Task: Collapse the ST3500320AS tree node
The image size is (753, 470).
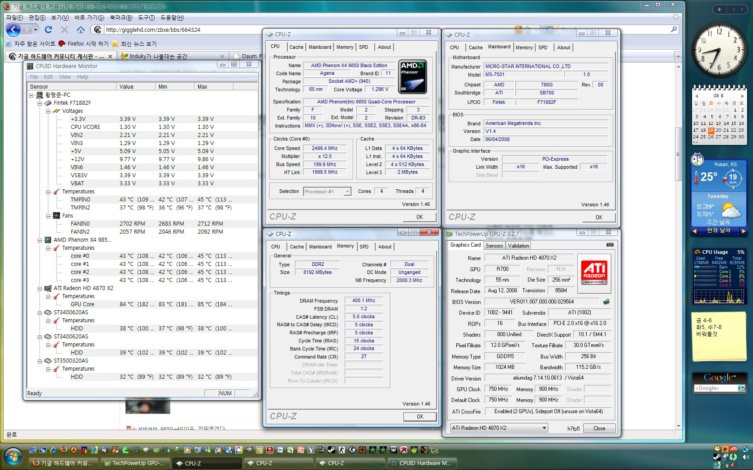Action: (40, 361)
